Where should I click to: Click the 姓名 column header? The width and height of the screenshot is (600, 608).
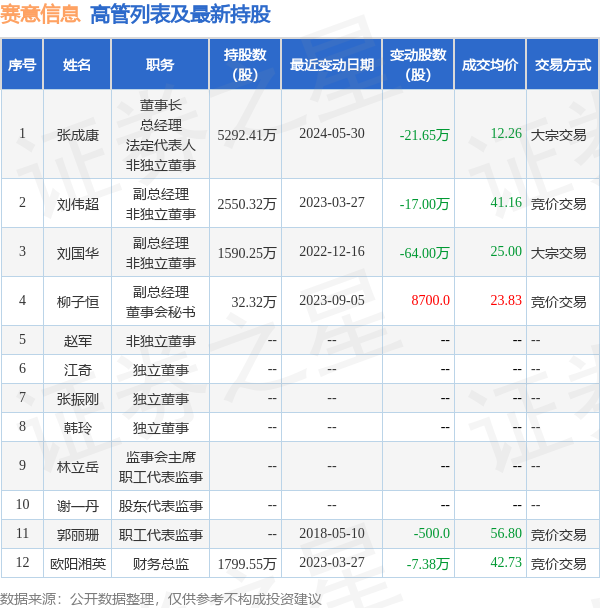coord(77,64)
